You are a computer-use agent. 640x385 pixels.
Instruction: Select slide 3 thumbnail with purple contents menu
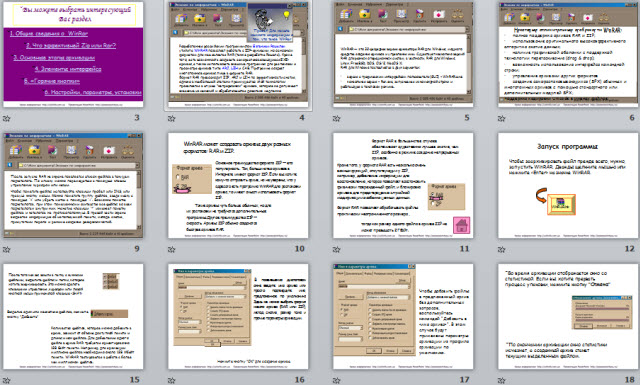point(73,54)
